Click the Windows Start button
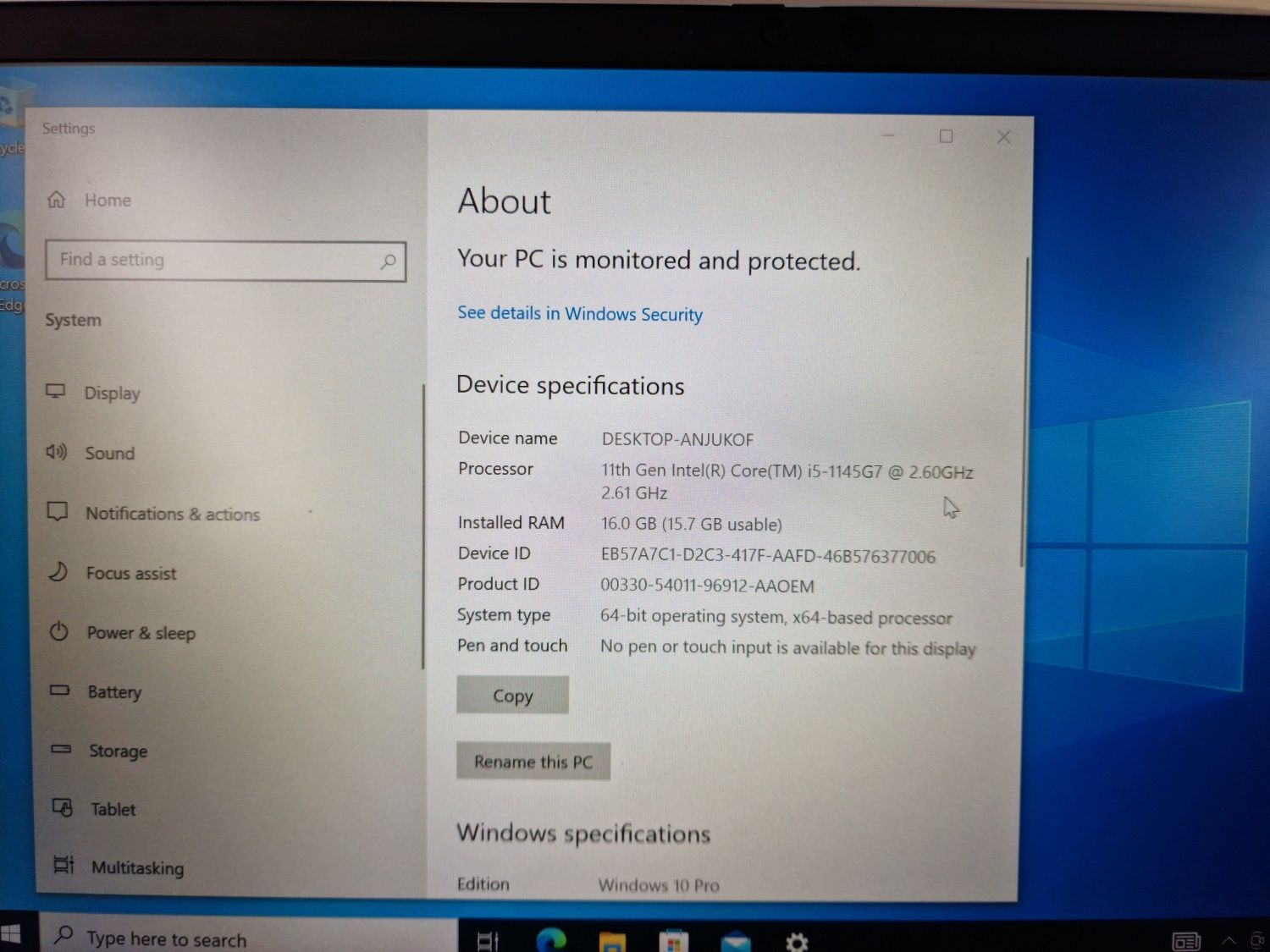The height and width of the screenshot is (952, 1270). pyautogui.click(x=12, y=933)
